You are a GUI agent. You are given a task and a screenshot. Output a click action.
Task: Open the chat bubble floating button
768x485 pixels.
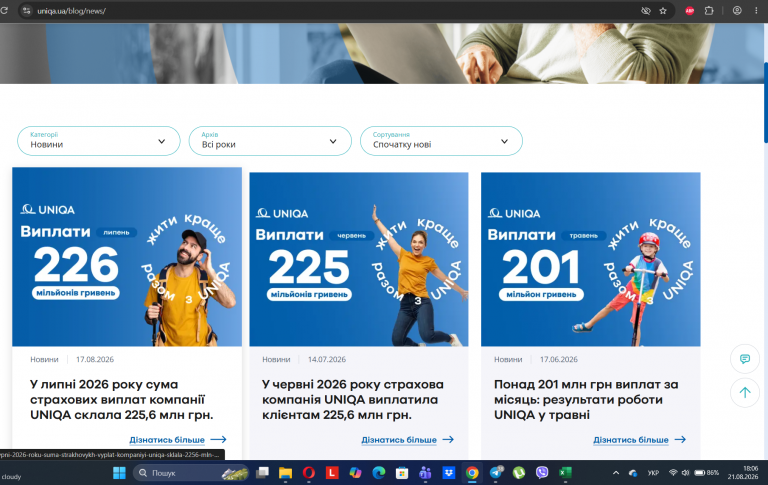[x=744, y=359]
